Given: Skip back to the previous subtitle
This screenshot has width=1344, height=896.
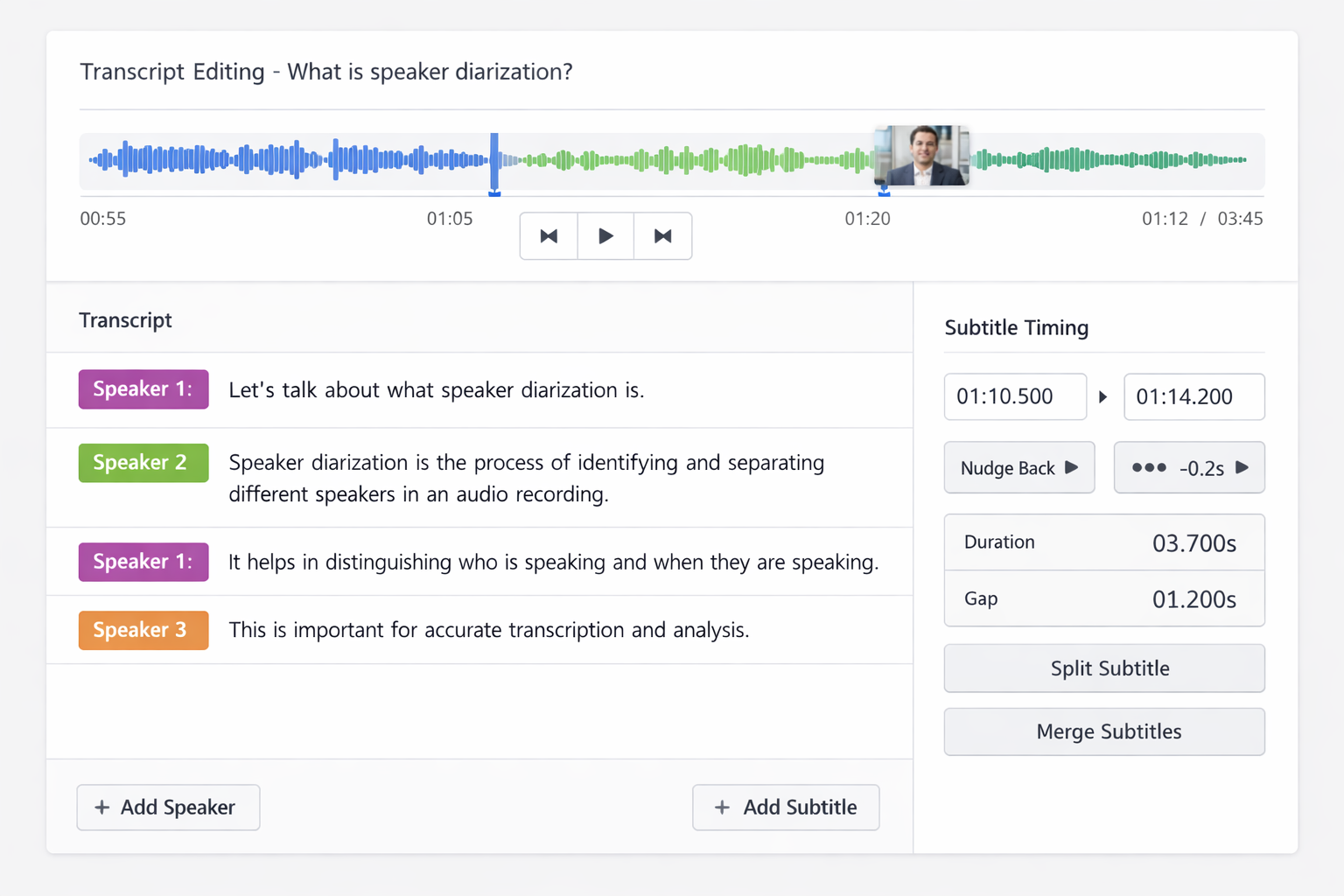Looking at the screenshot, I should (x=548, y=235).
